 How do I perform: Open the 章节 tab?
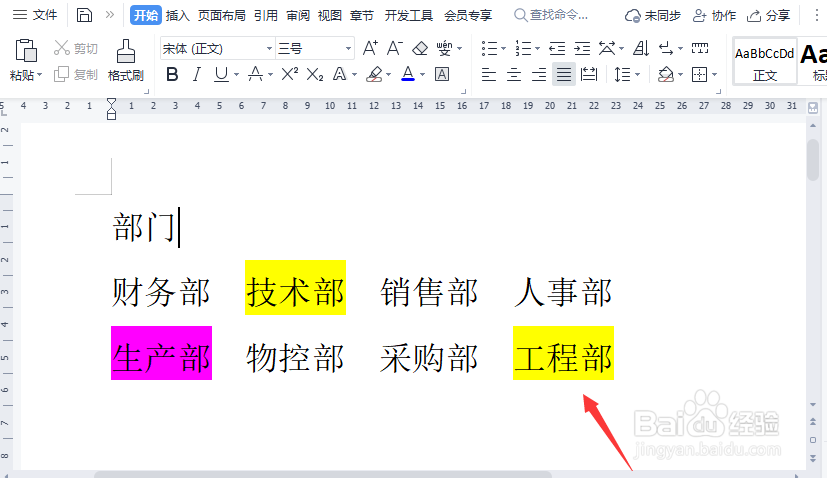pyautogui.click(x=362, y=15)
